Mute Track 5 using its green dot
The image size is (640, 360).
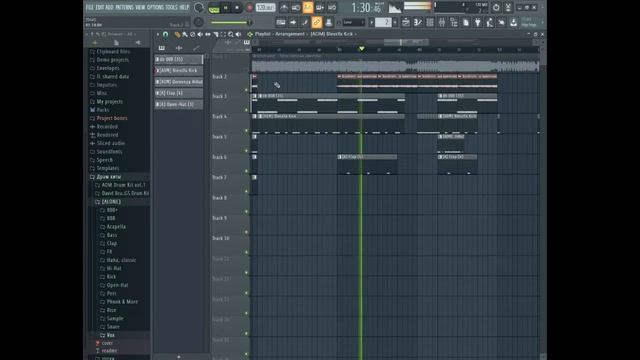click(246, 151)
